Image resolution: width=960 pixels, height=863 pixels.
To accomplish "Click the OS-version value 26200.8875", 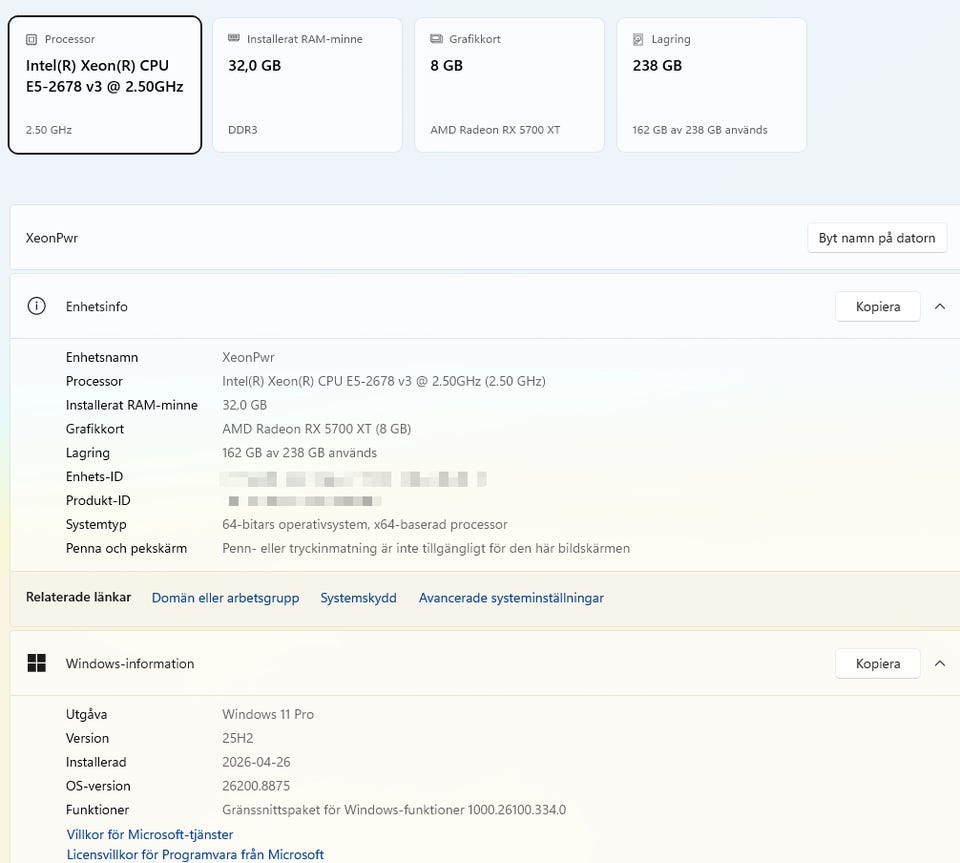I will coord(257,785).
